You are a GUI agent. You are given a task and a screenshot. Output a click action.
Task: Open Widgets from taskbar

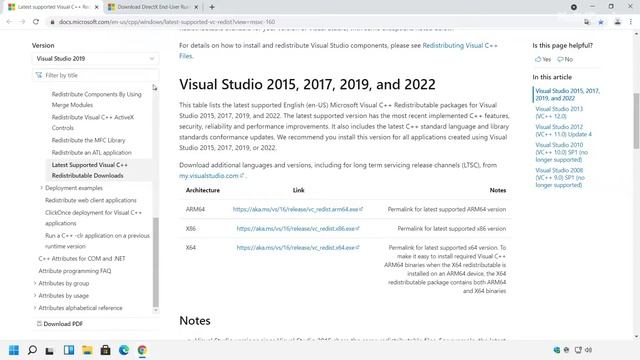tap(69, 350)
